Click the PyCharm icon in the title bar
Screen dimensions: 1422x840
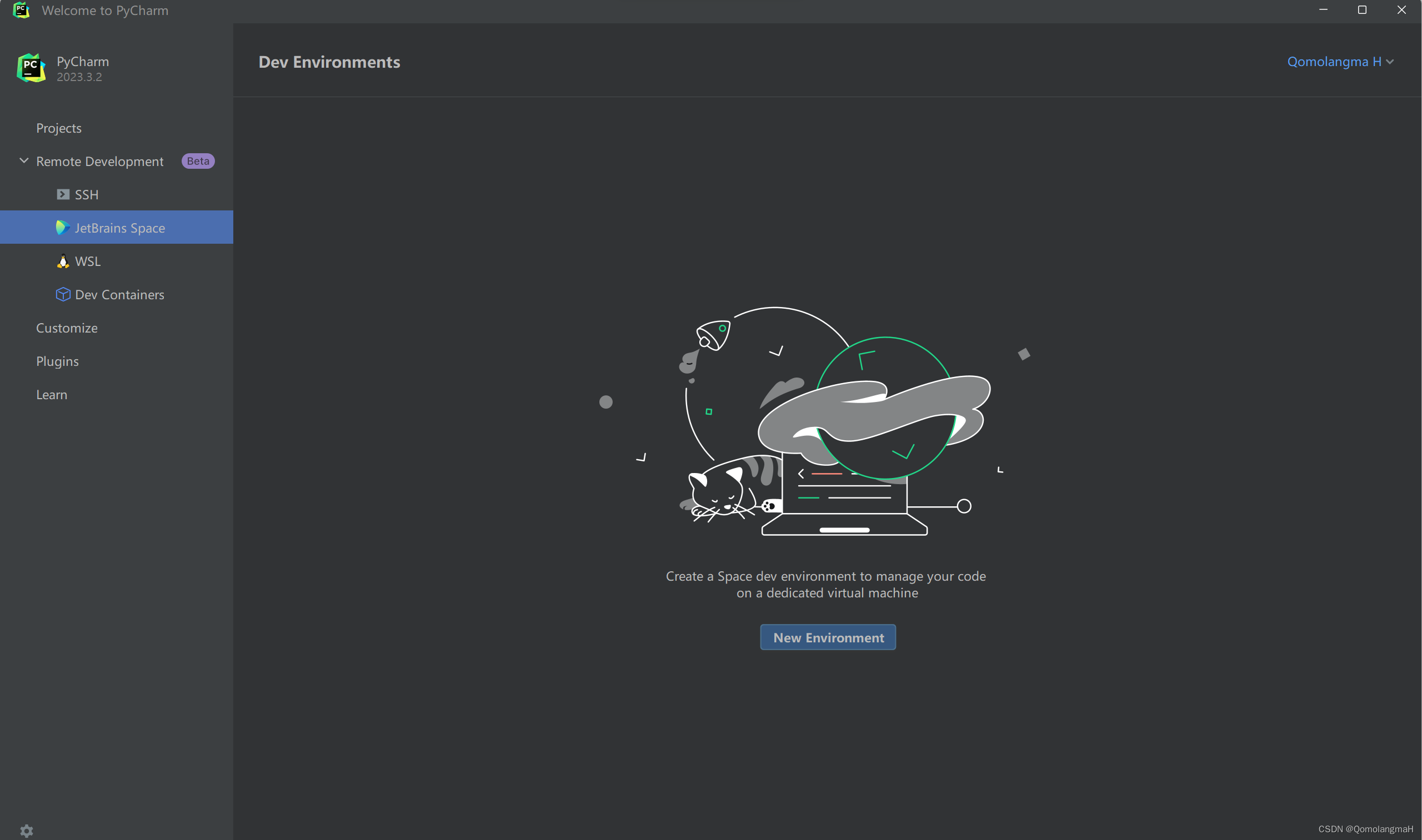[22, 10]
